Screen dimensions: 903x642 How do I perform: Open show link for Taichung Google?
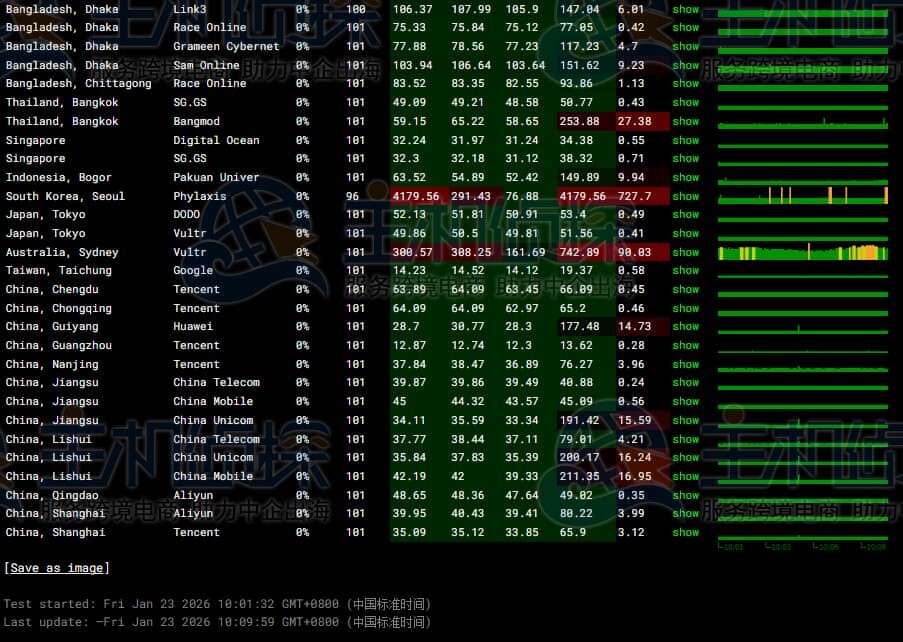(685, 270)
